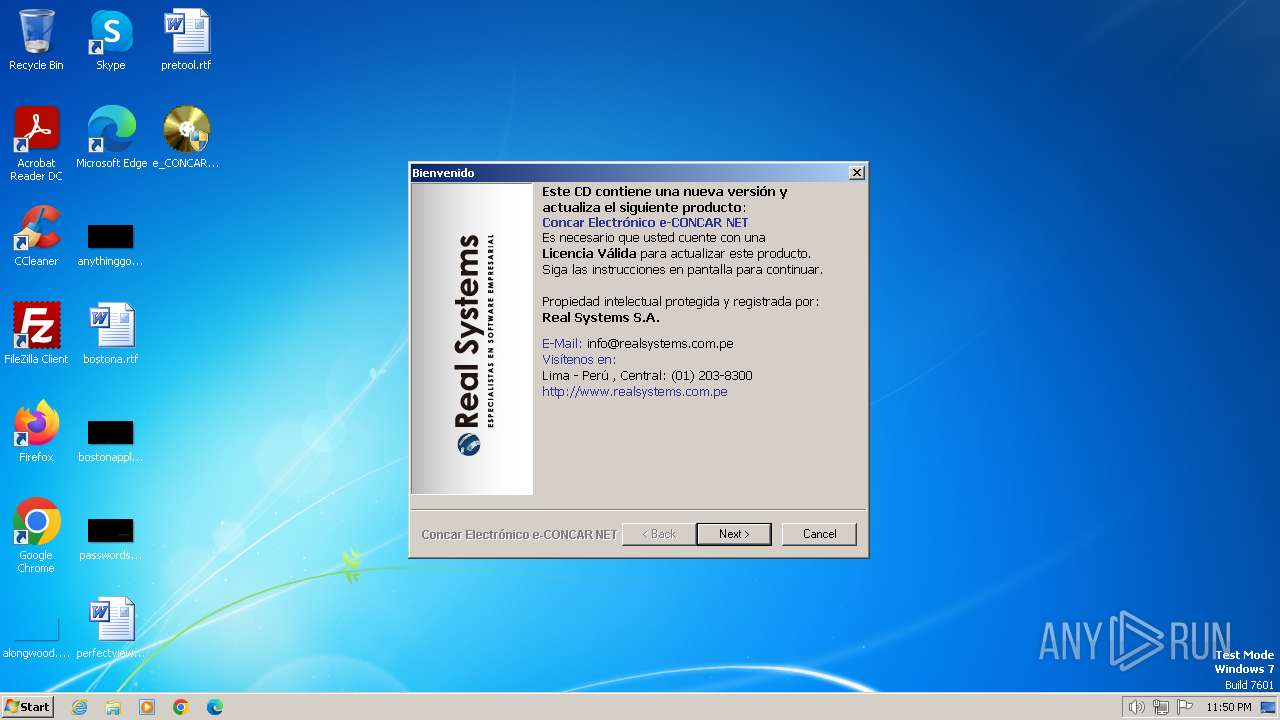Click the Licencia Válida text
Image resolution: width=1280 pixels, height=720 pixels.
[x=589, y=254]
